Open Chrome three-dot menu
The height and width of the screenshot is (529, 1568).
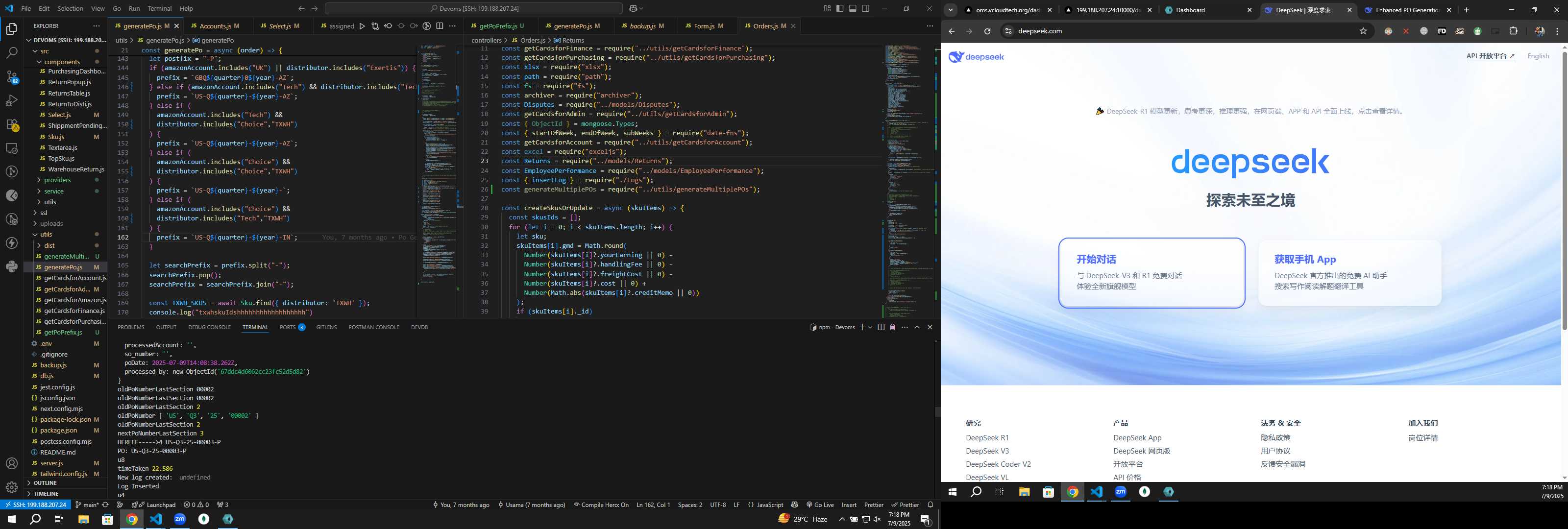[x=1558, y=31]
